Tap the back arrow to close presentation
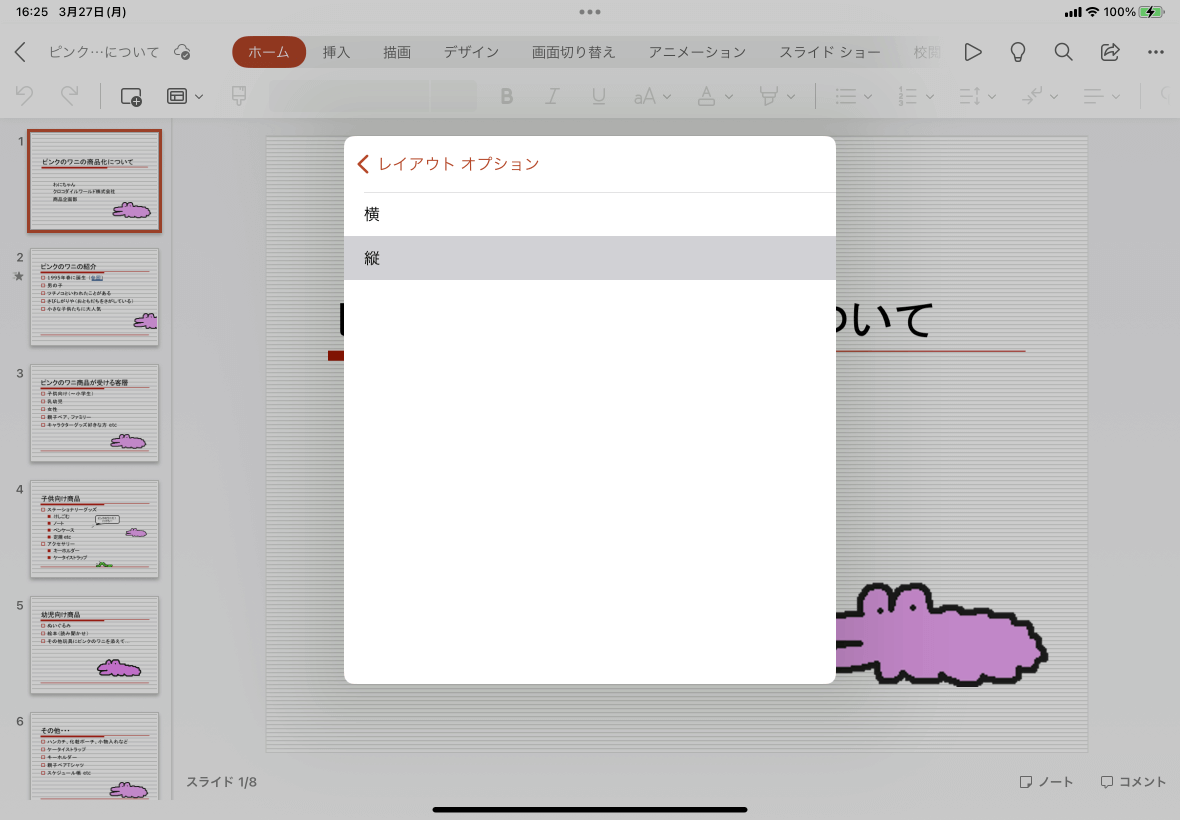This screenshot has width=1180, height=820. (x=20, y=52)
